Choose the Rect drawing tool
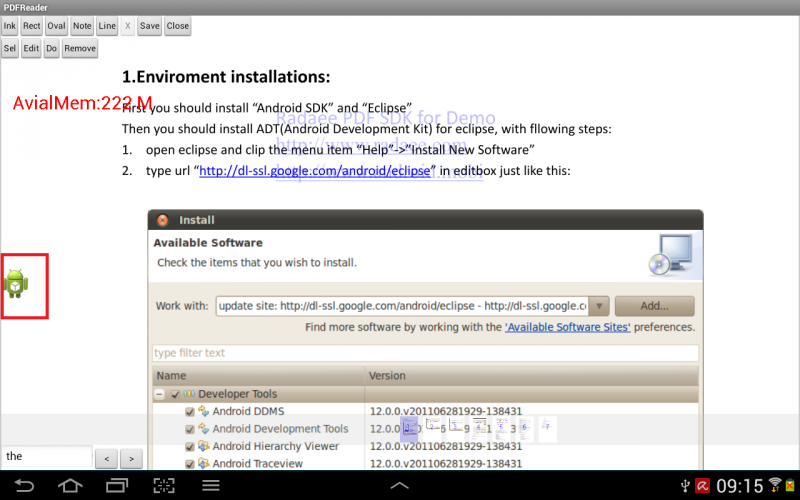 click(32, 26)
